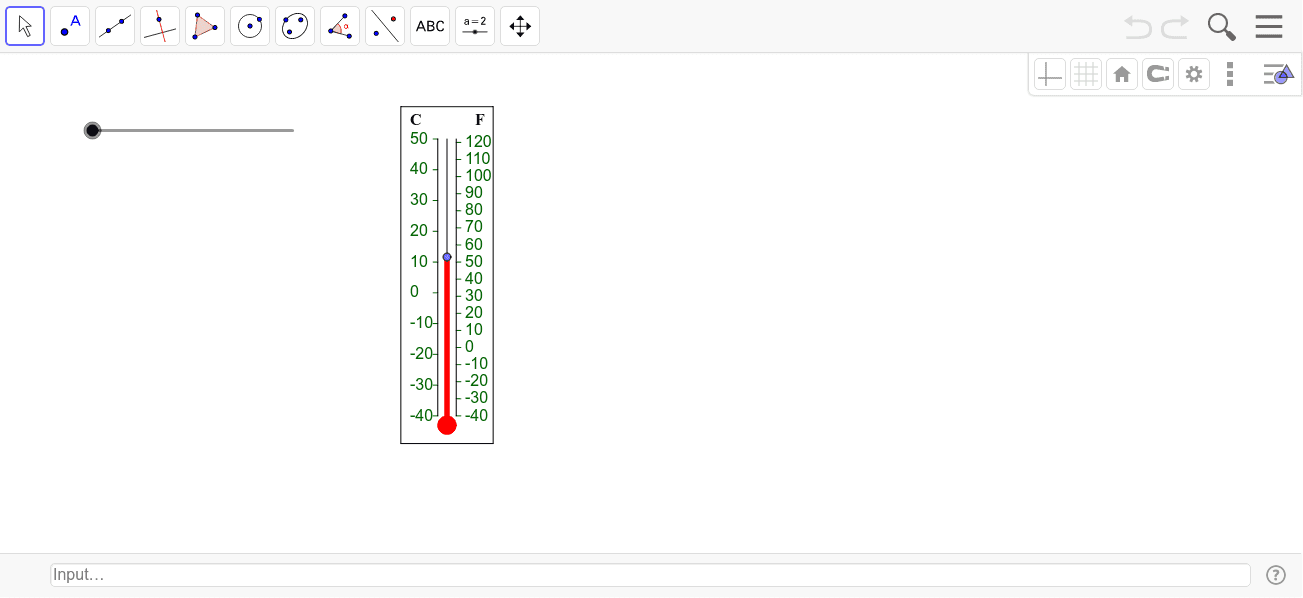Open the search magnifier
The width and height of the screenshot is (1303, 598).
(1221, 27)
